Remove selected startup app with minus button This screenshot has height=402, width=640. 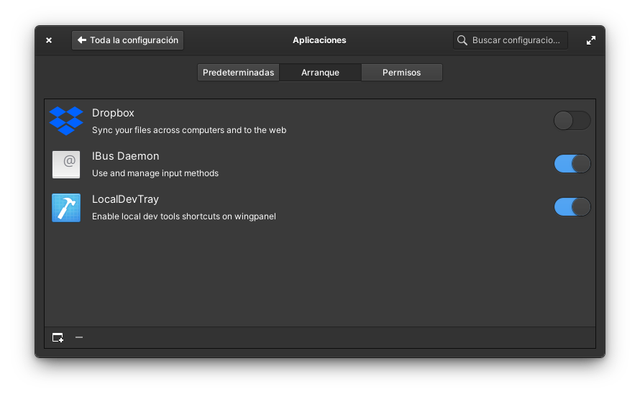pyautogui.click(x=79, y=338)
